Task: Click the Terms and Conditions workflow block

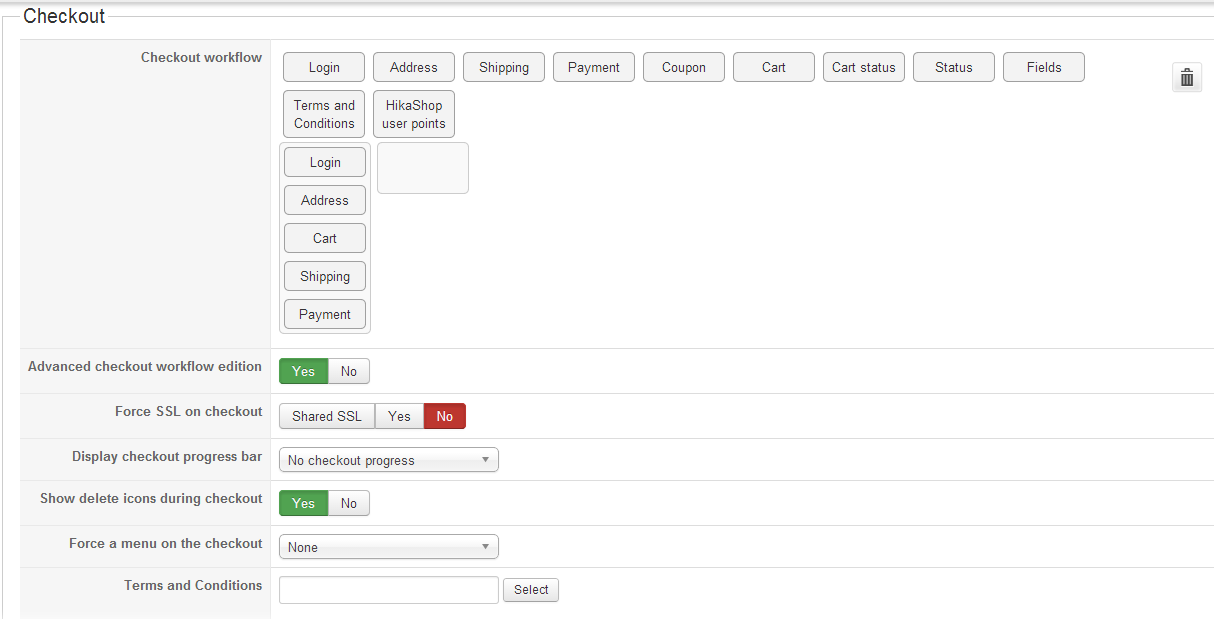Action: tap(324, 114)
